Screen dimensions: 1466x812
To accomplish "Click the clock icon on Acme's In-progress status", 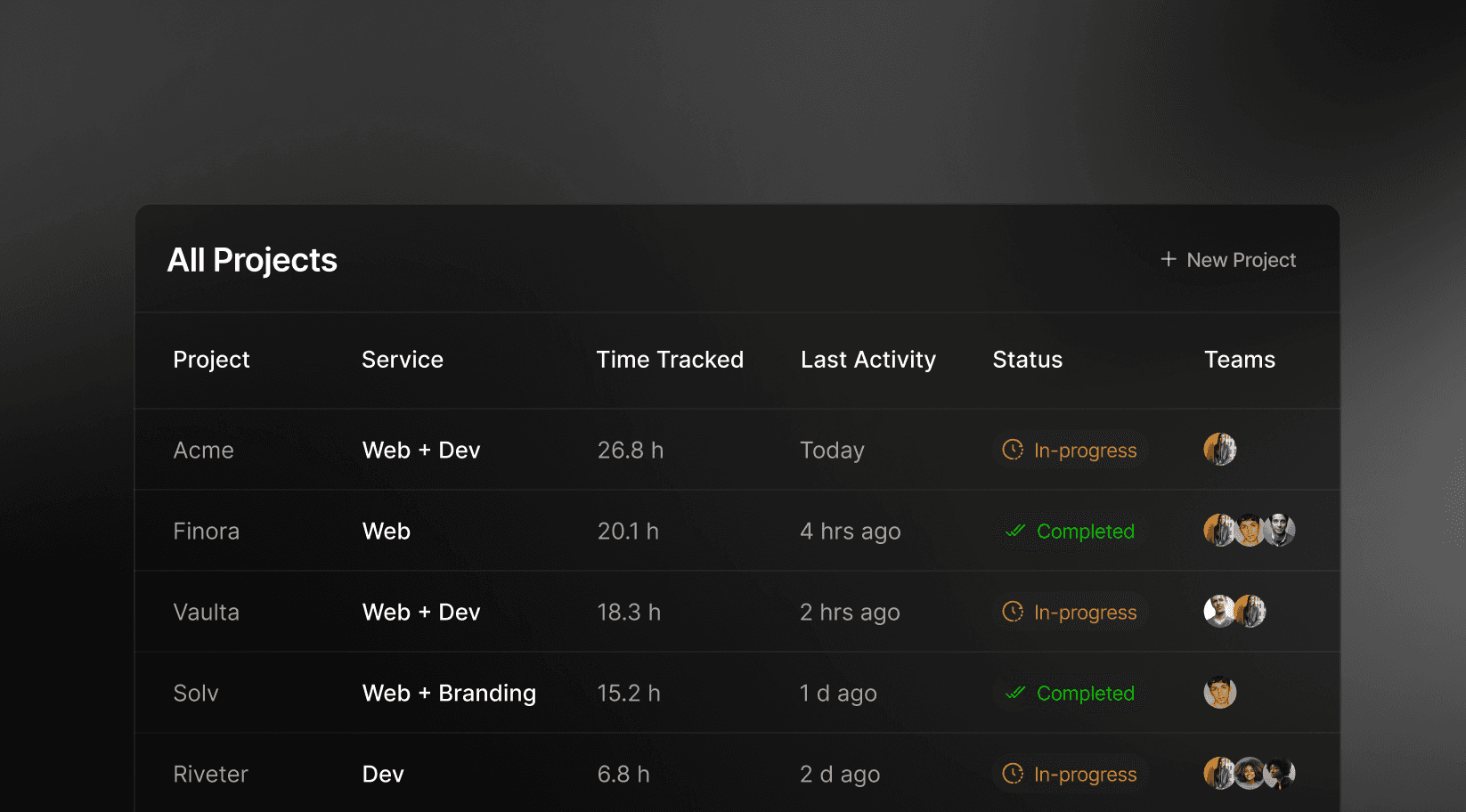I will coord(1014,451).
